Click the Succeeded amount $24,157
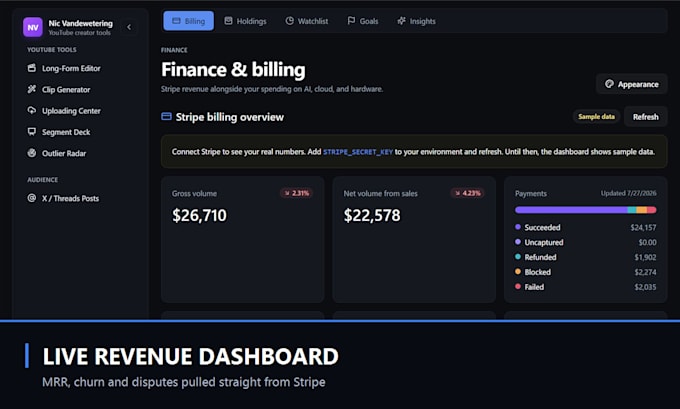This screenshot has height=409, width=680. pyautogui.click(x=643, y=227)
